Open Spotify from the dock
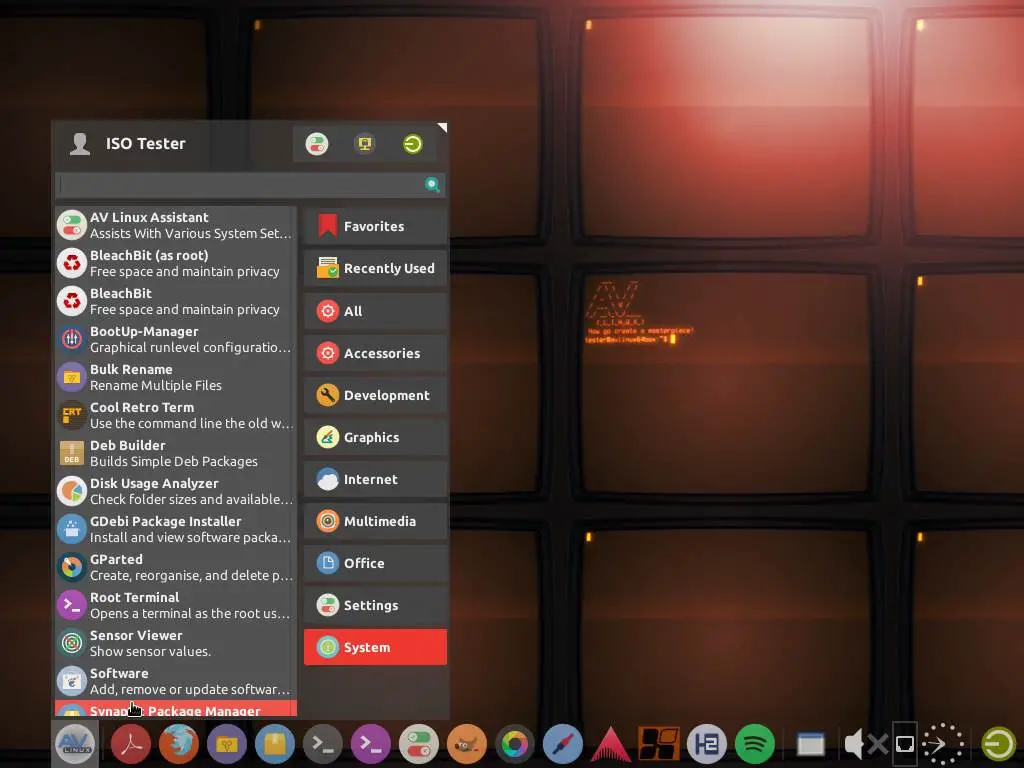 755,744
